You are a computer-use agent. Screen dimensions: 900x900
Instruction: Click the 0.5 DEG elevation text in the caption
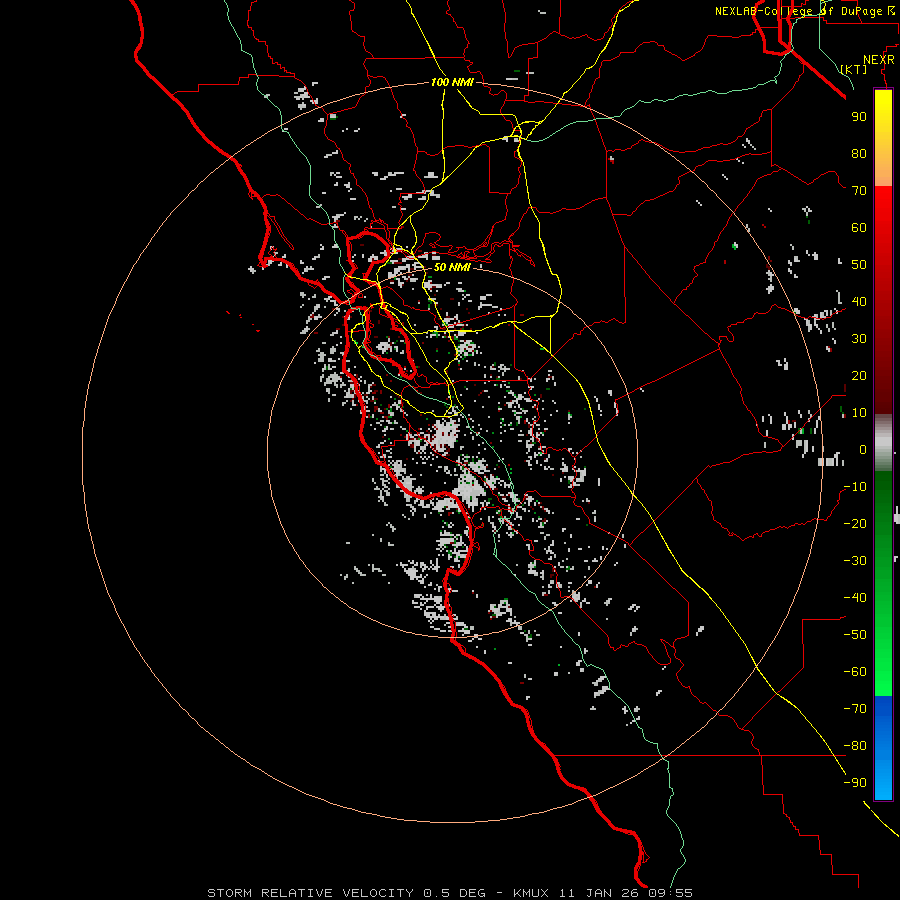coord(455,893)
